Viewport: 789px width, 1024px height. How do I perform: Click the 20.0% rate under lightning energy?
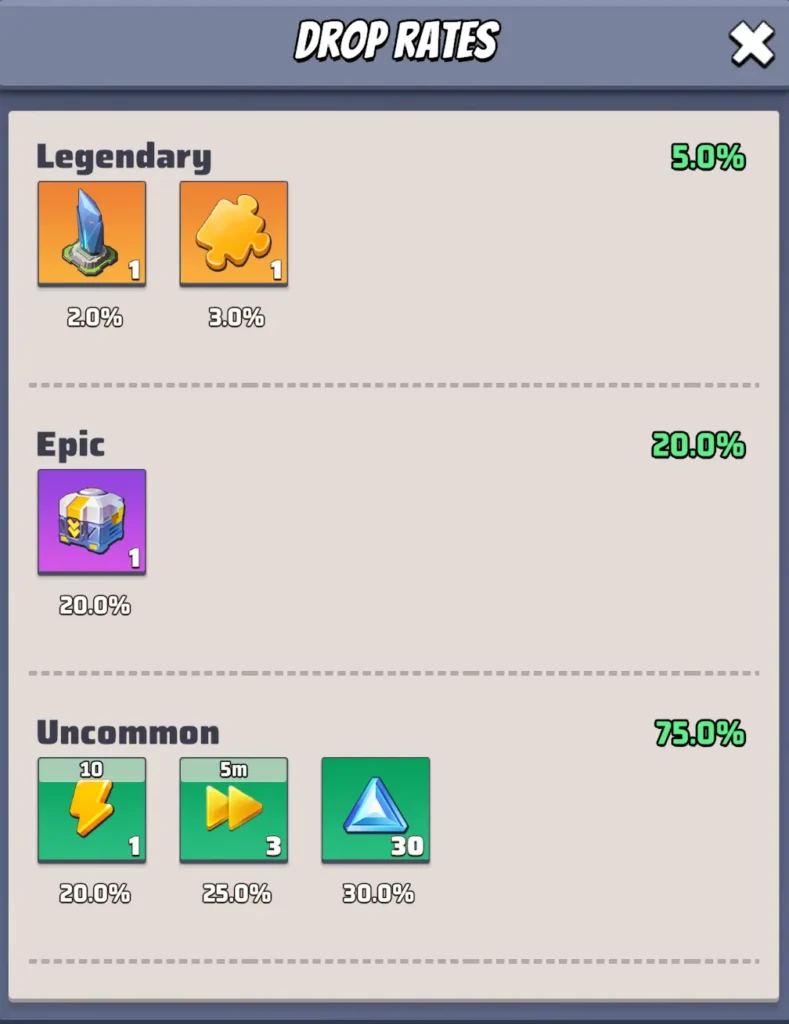[x=95, y=893]
